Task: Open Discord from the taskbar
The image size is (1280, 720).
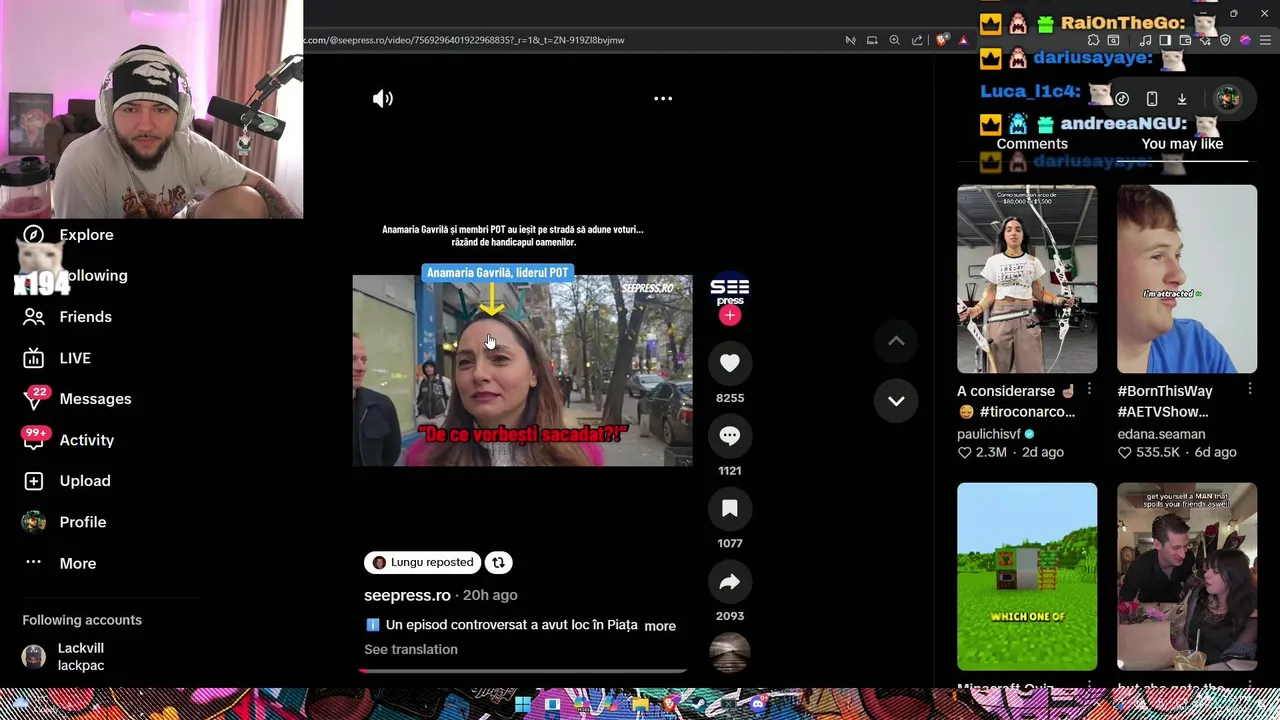Action: tap(757, 704)
